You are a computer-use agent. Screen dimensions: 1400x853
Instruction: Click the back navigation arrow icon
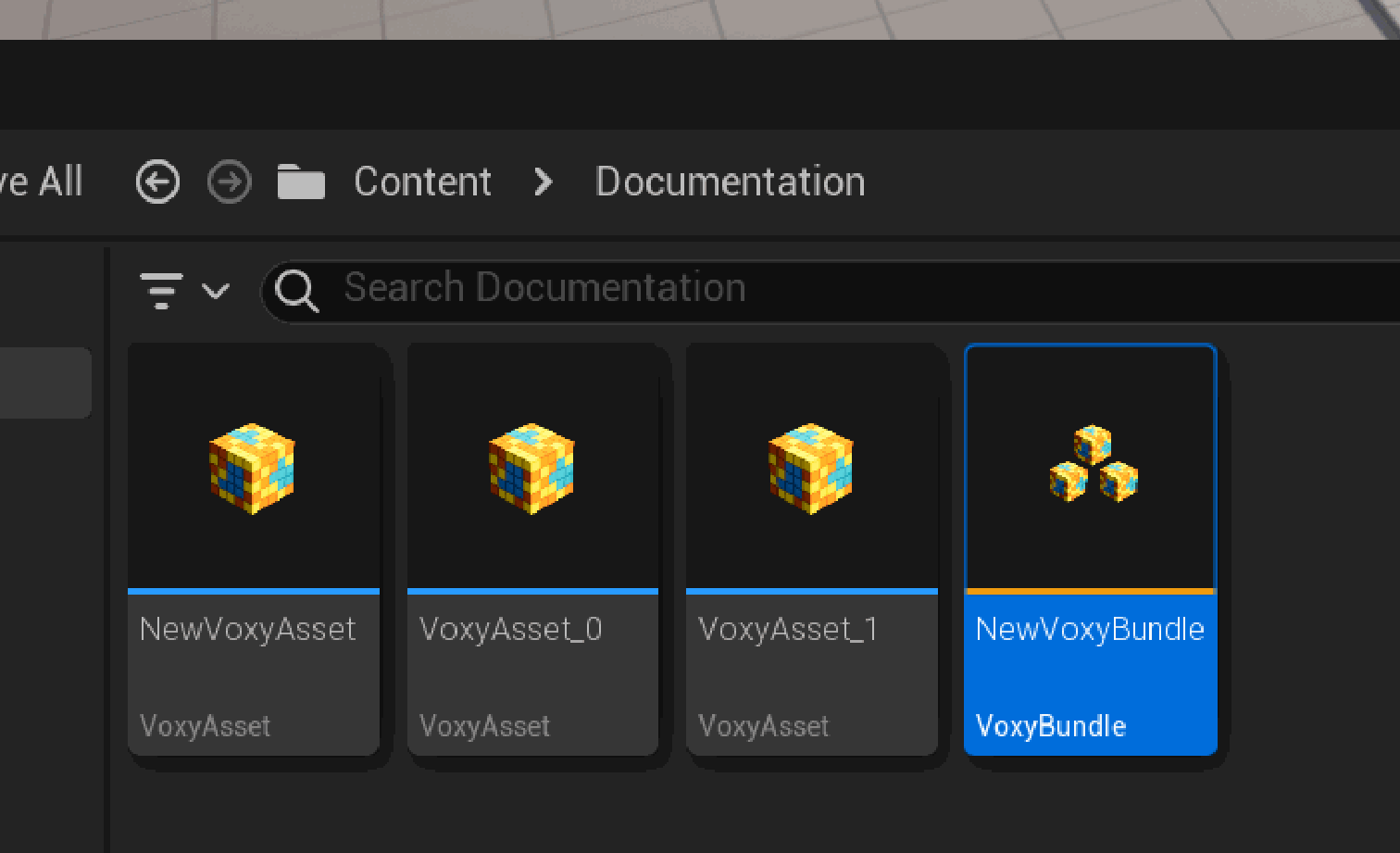pos(157,182)
